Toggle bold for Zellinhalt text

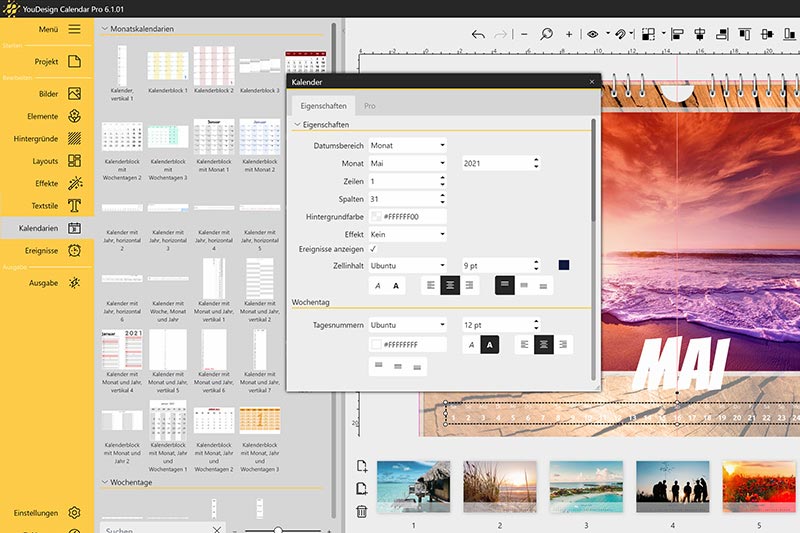pos(396,286)
